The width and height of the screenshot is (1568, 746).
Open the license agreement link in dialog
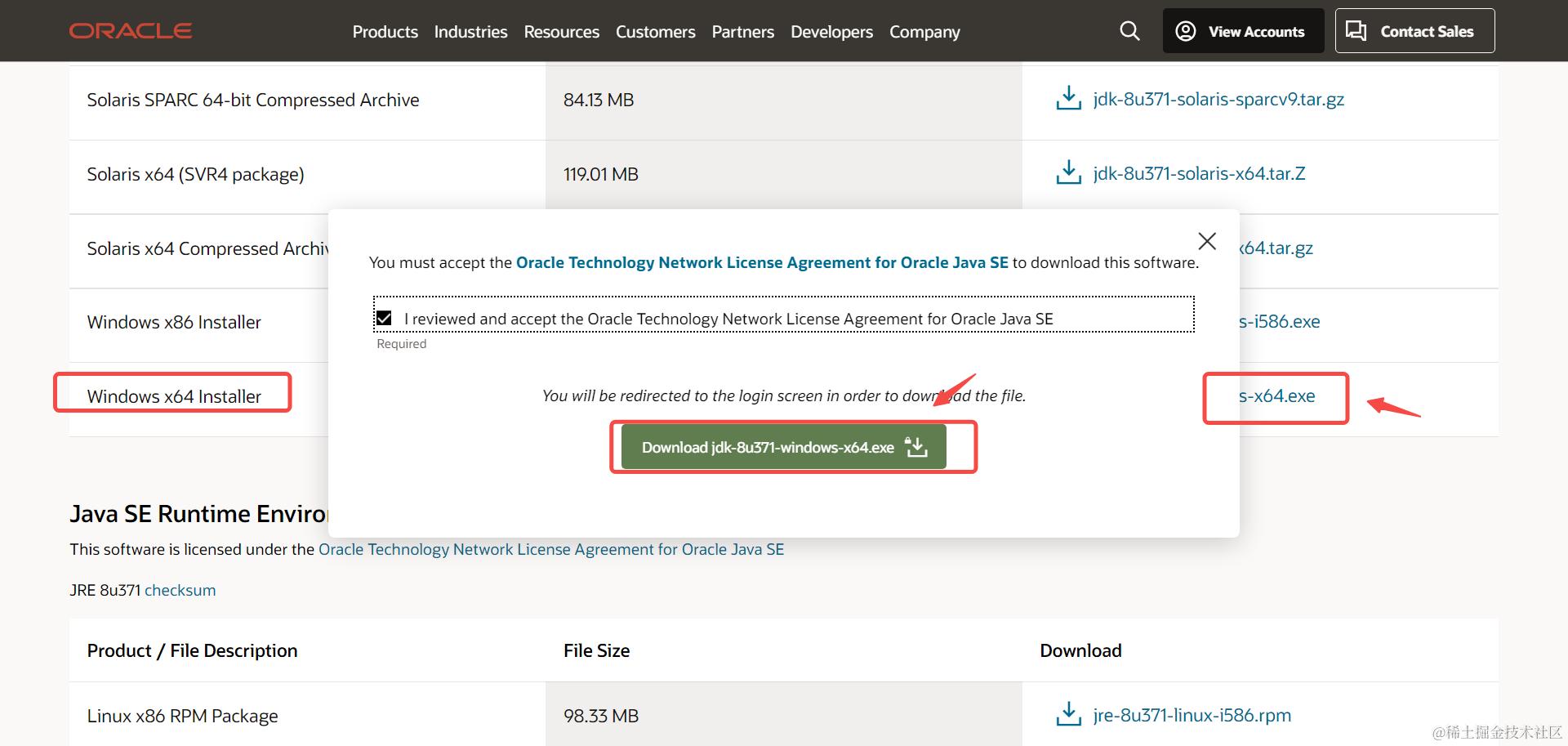pyautogui.click(x=762, y=262)
